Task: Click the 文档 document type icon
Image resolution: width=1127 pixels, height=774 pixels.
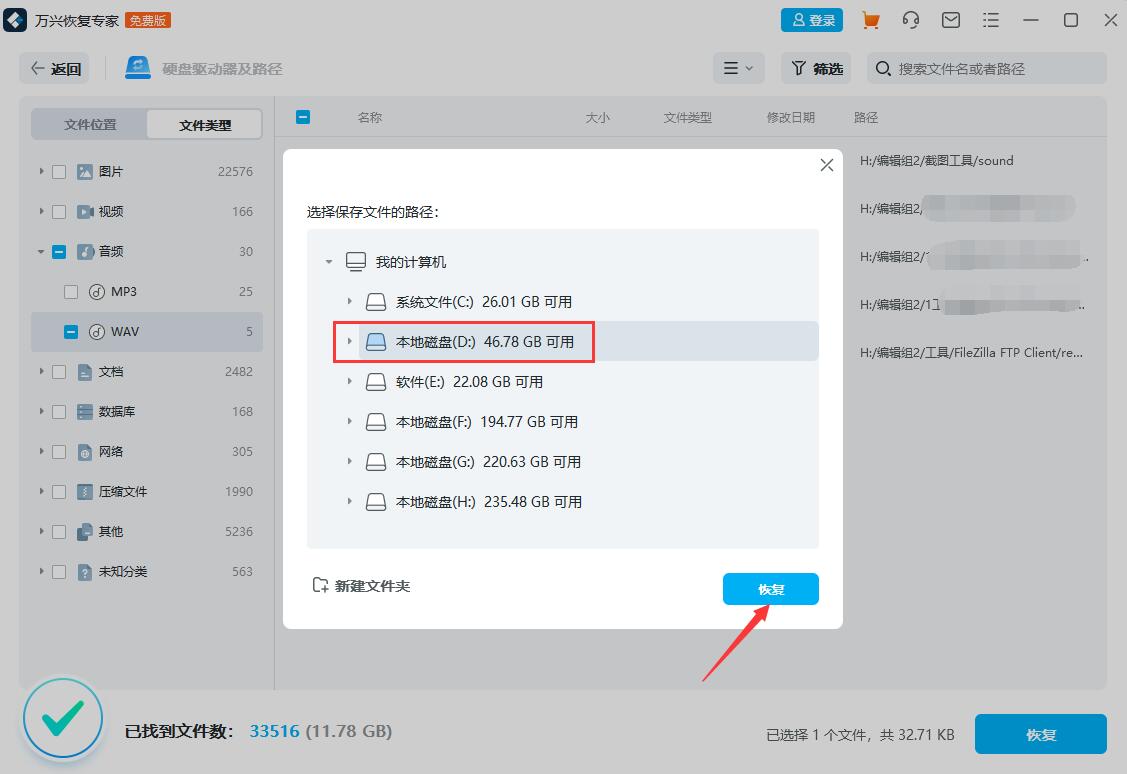Action: pyautogui.click(x=85, y=372)
